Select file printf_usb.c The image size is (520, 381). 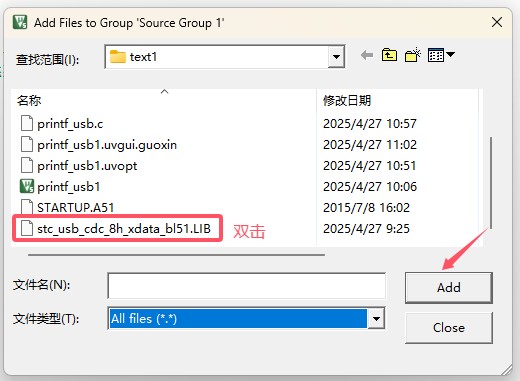(70, 124)
